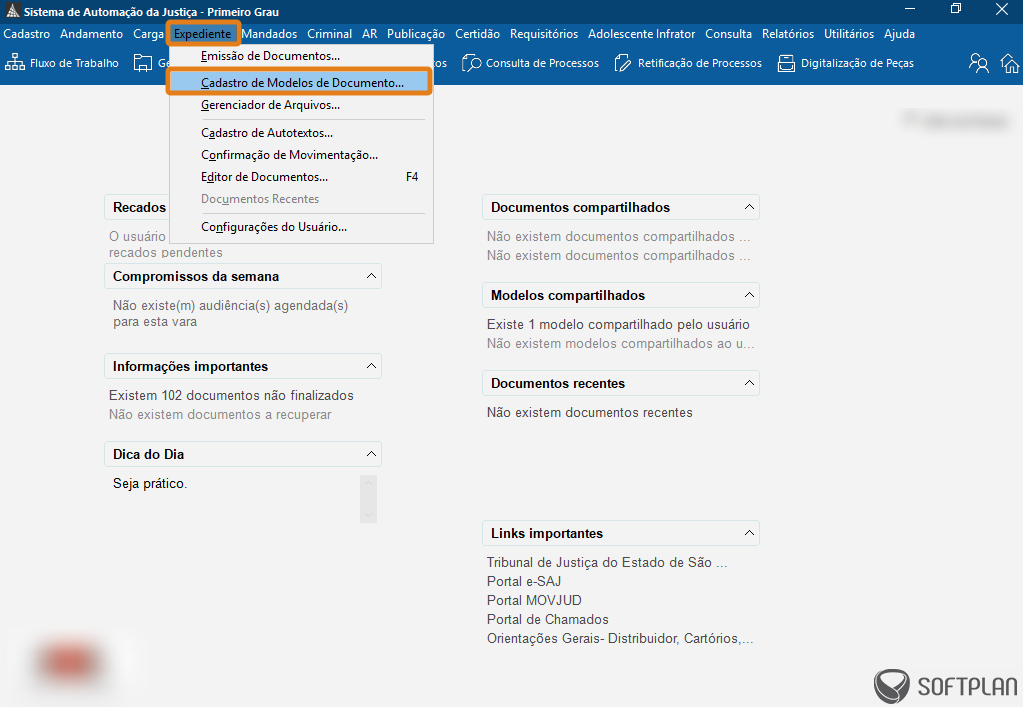Choose Emissão de Documentos from the menu
Image resolution: width=1023 pixels, height=707 pixels.
pos(301,56)
